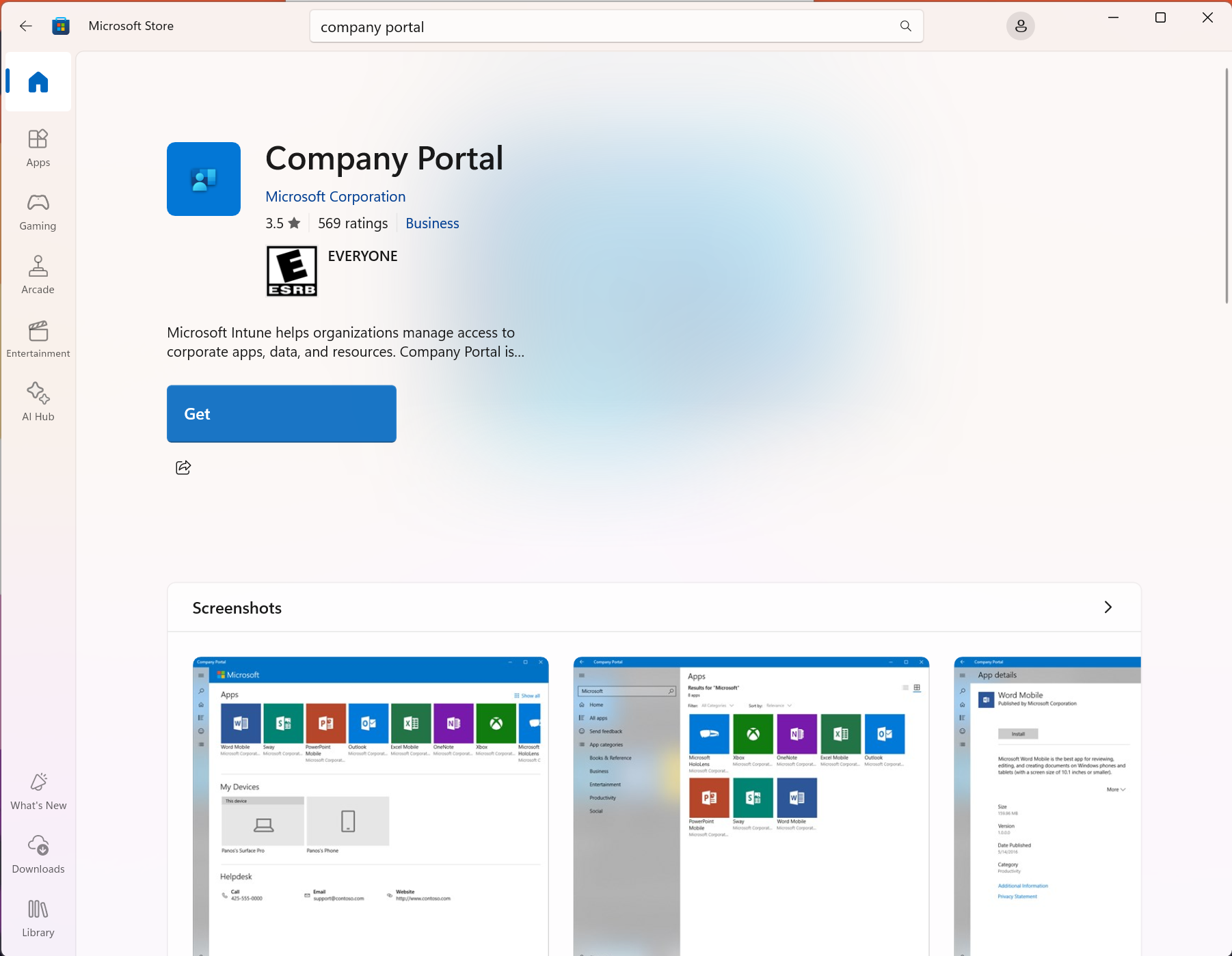Click the ESRB Everyone rating badge
1232x956 pixels.
[292, 271]
